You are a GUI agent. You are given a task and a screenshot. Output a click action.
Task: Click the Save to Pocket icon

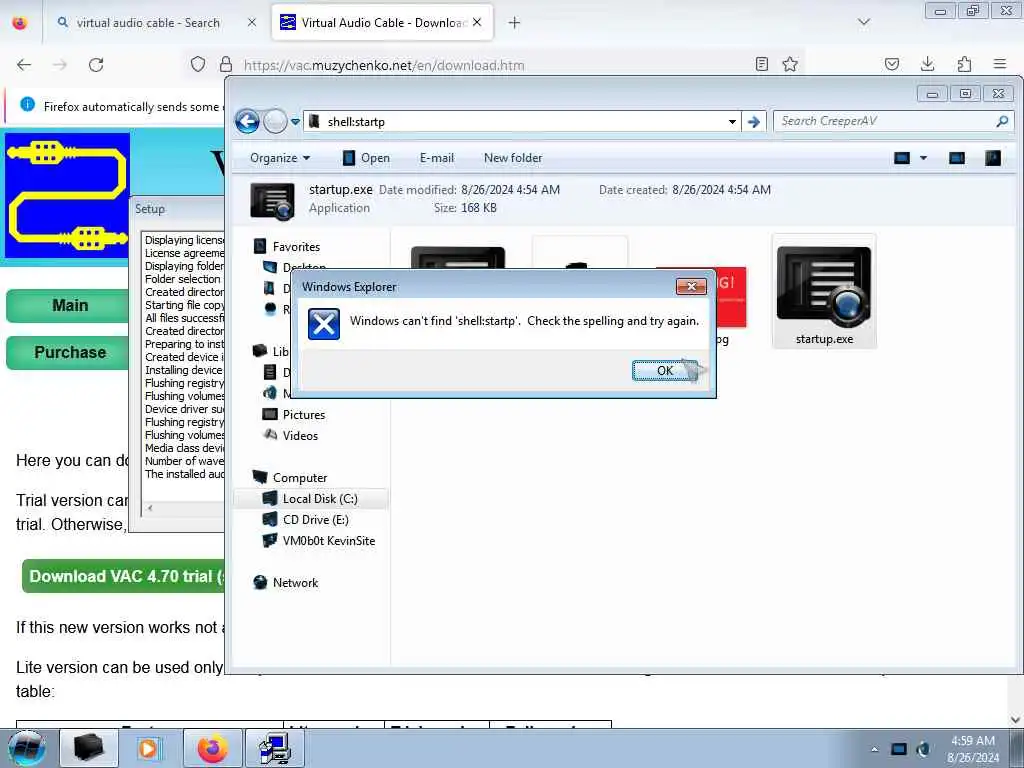click(892, 64)
